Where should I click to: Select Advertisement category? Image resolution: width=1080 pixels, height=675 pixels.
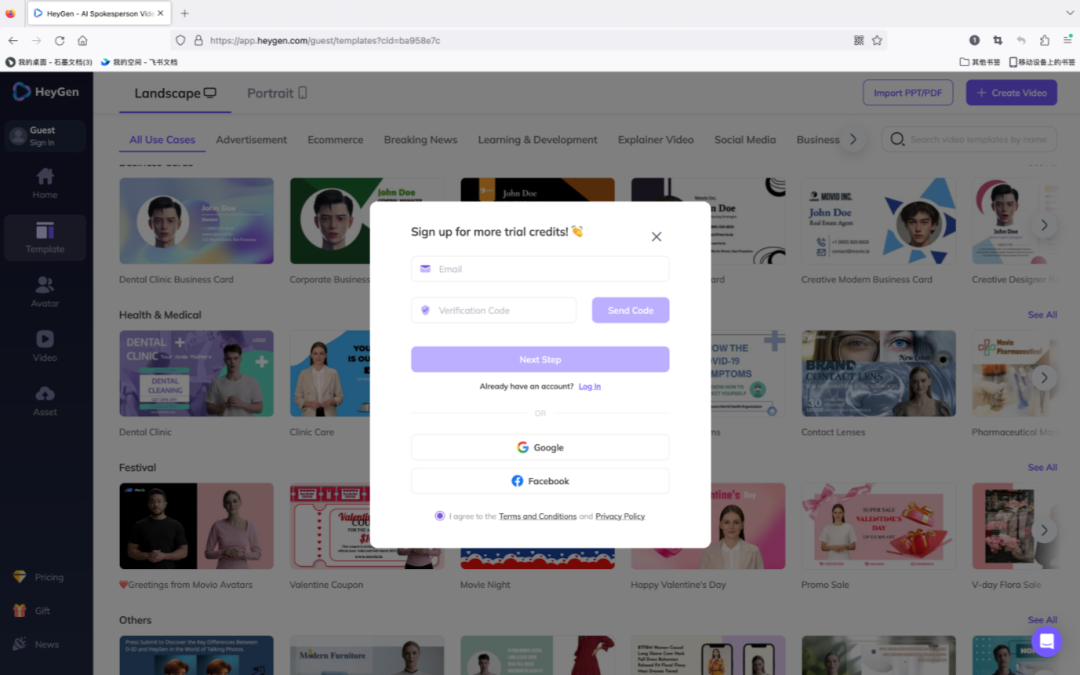click(251, 139)
